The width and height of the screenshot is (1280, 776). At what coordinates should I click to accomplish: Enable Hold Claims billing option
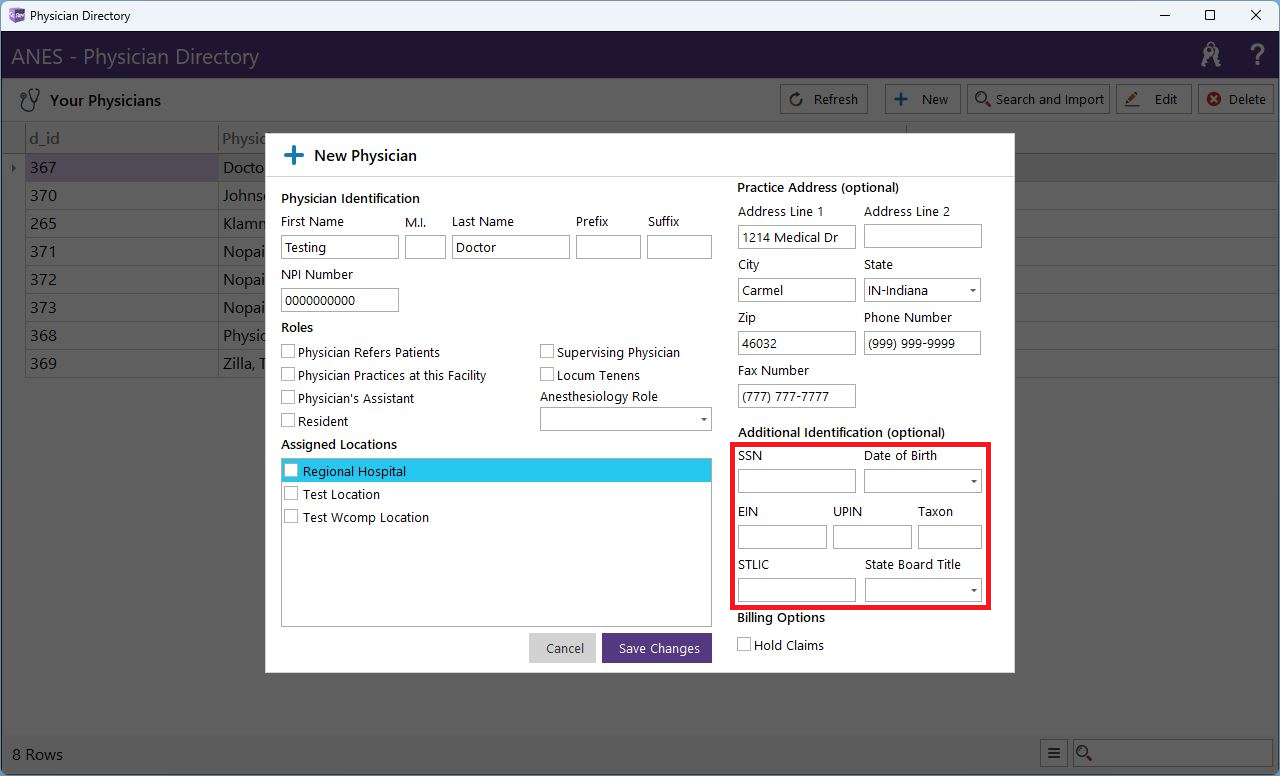[x=744, y=645]
